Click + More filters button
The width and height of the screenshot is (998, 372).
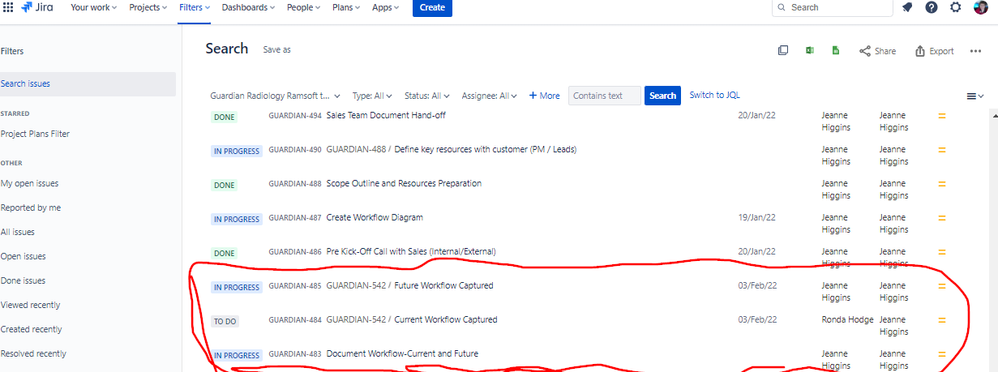click(544, 96)
